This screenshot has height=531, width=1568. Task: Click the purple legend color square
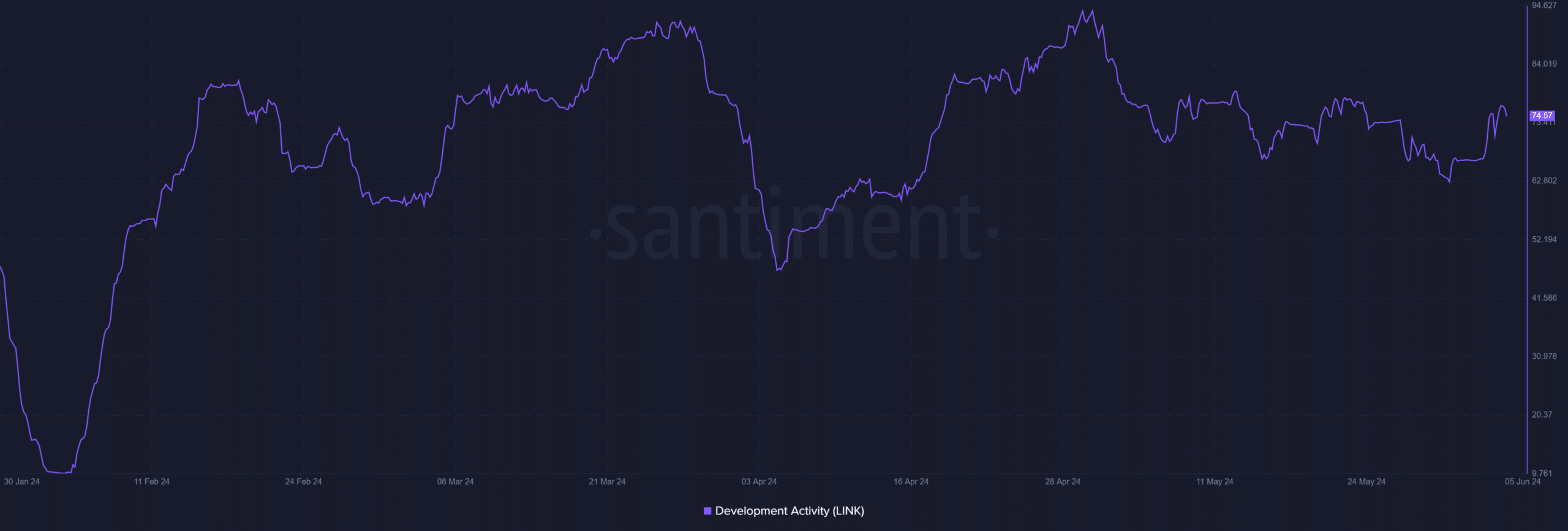(707, 511)
